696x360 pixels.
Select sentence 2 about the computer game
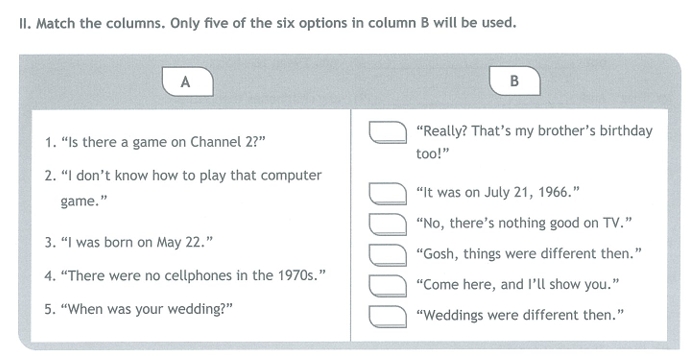click(183, 188)
